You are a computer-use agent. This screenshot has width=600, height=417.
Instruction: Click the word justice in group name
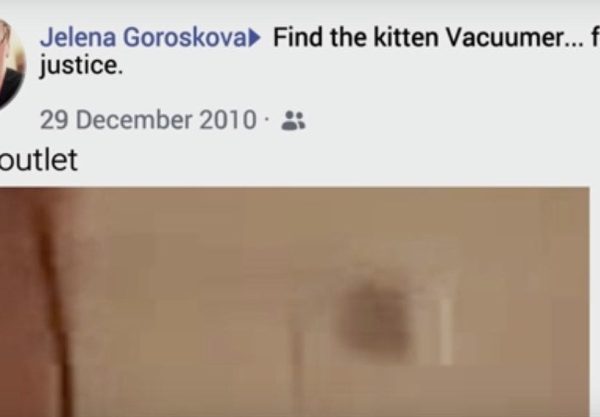(x=82, y=65)
